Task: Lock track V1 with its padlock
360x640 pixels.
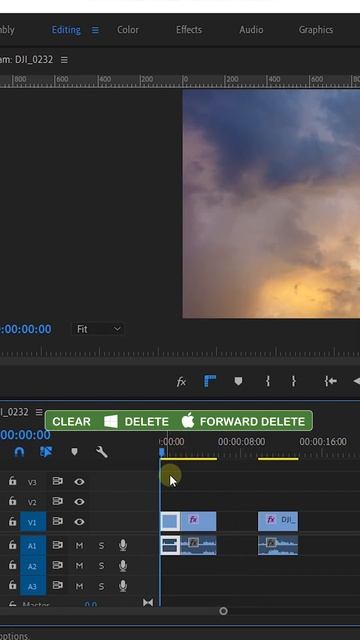Action: pyautogui.click(x=13, y=521)
